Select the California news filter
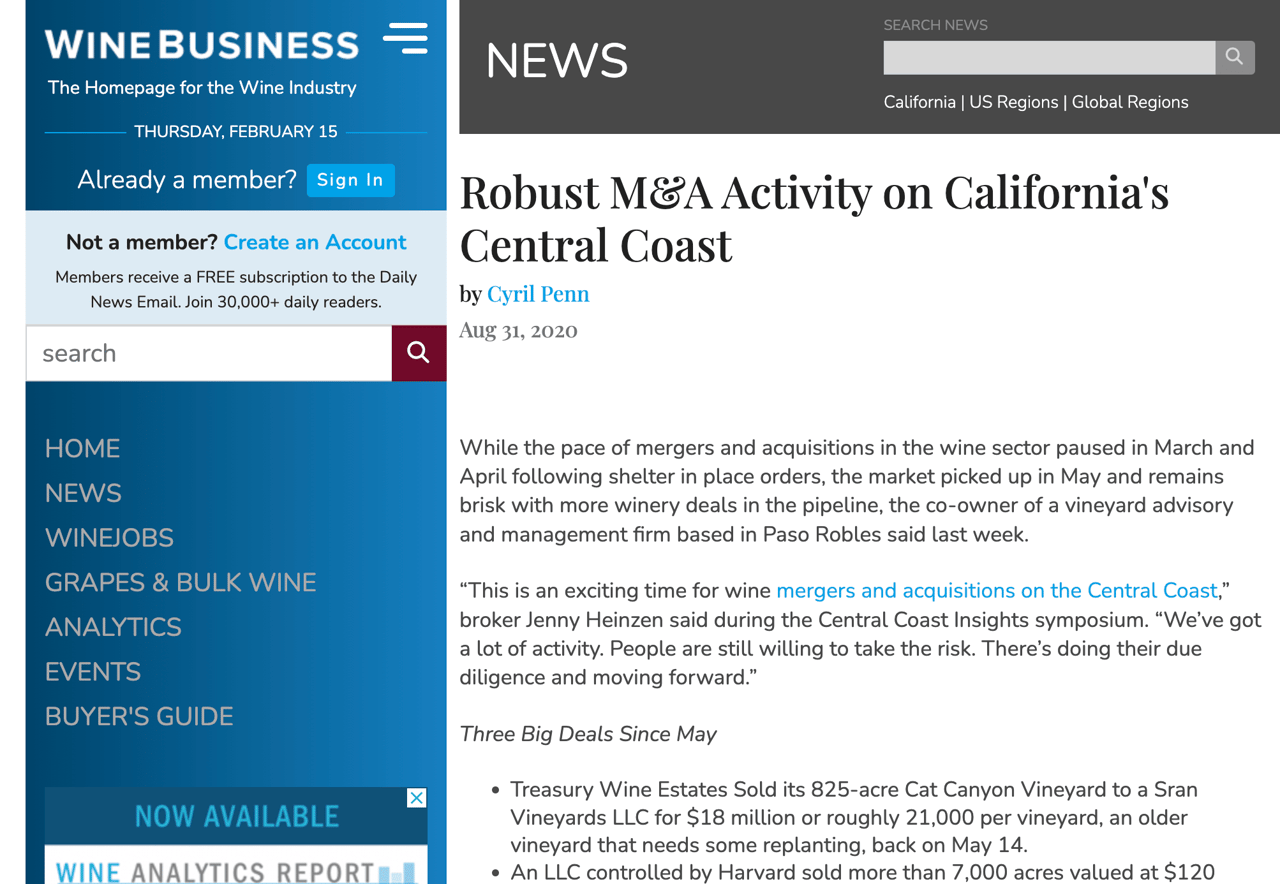This screenshot has height=884, width=1280. [919, 102]
